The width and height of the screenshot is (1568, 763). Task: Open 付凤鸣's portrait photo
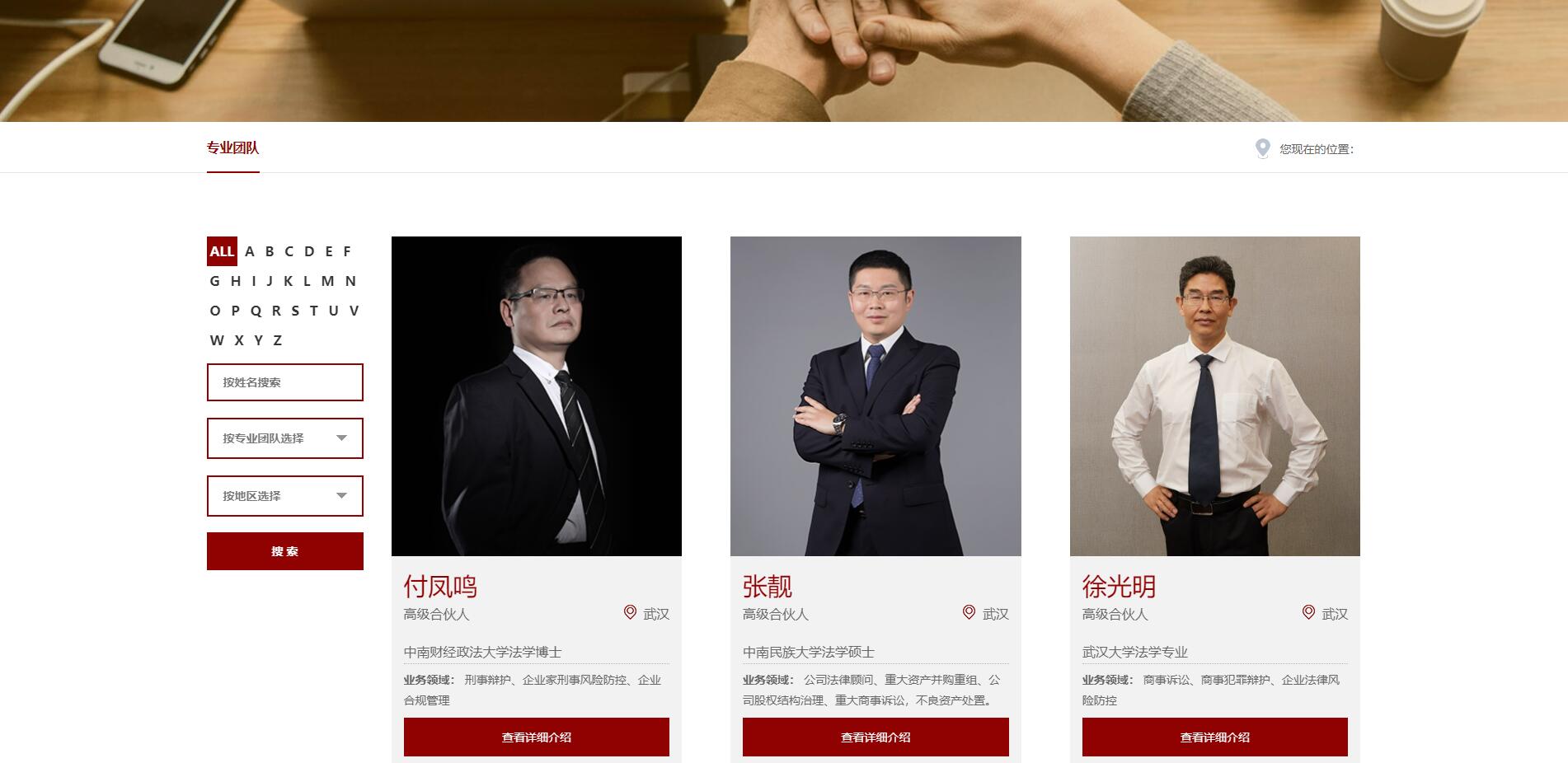click(x=537, y=396)
